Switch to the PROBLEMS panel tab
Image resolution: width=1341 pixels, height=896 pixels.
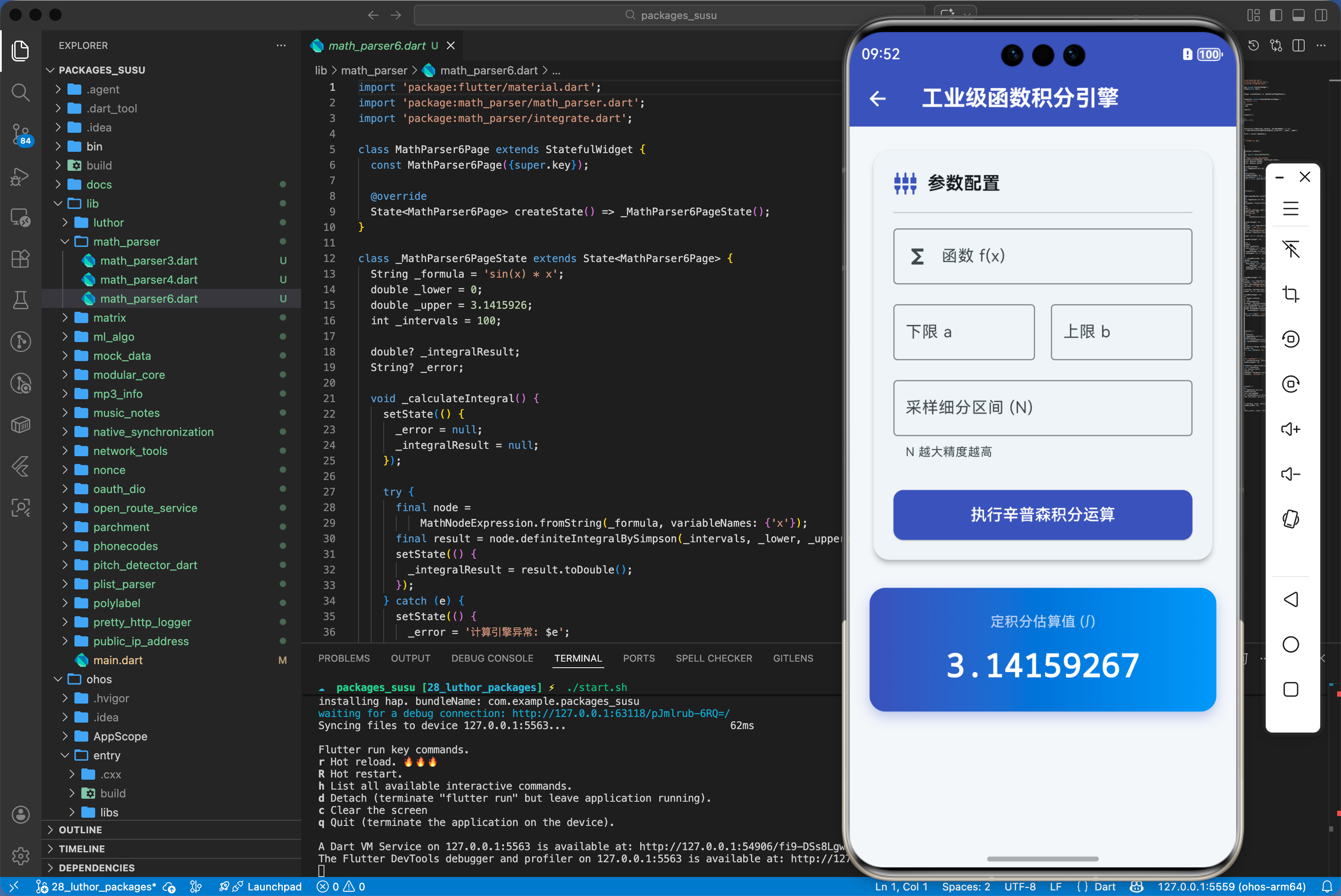343,658
